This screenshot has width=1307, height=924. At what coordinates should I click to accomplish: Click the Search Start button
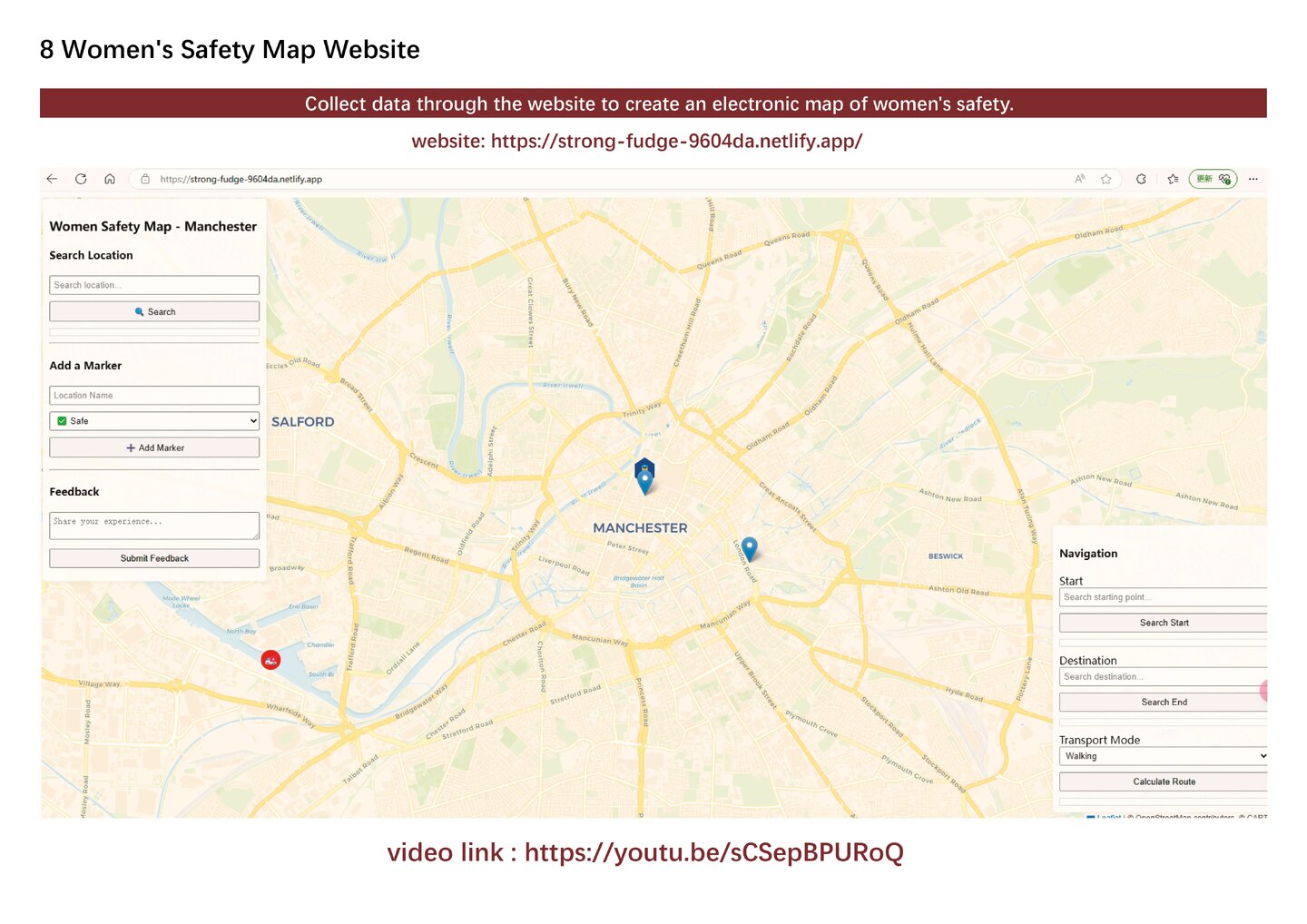(1163, 623)
